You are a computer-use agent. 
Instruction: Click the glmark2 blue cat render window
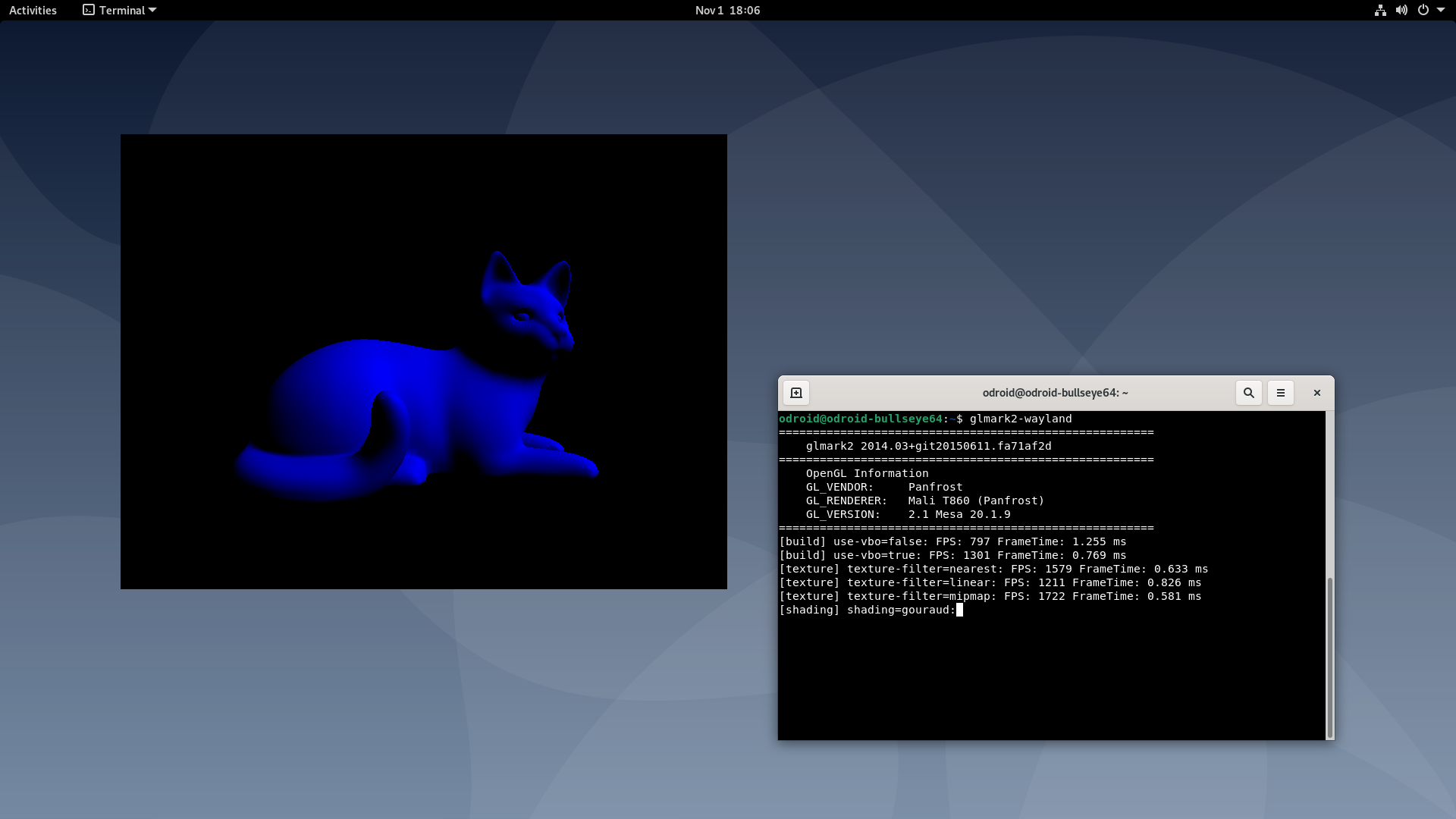(423, 362)
